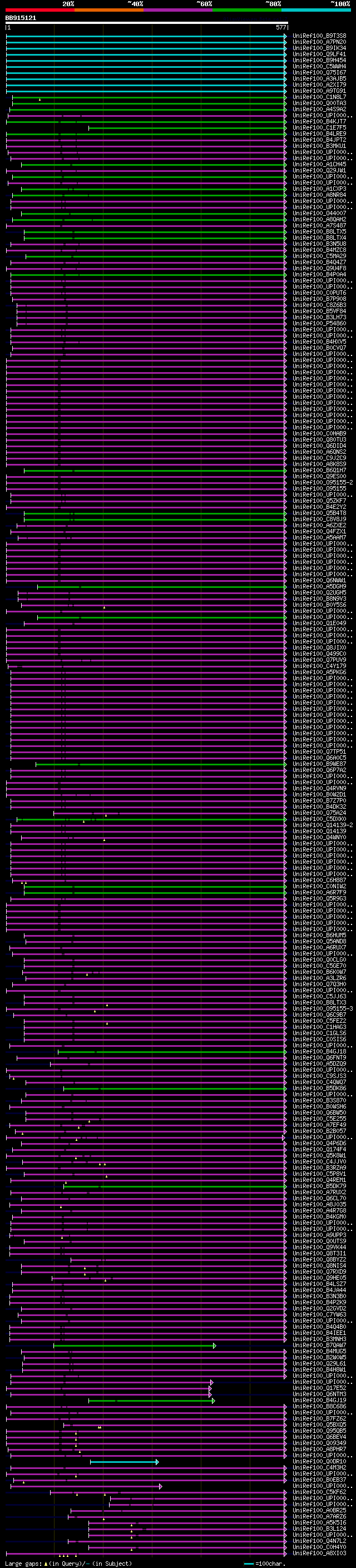
Task: Select hit label UniRef100_C8V8J9
Action: tap(319, 519)
